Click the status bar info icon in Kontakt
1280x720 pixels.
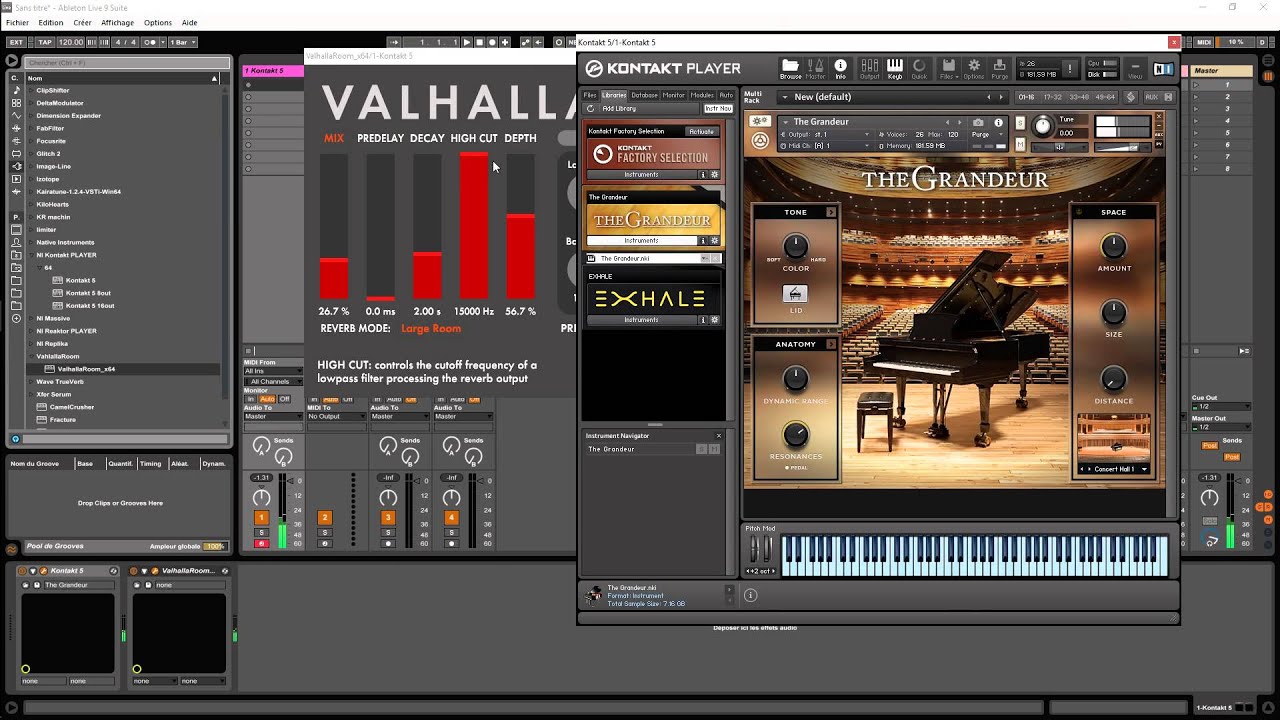[750, 595]
